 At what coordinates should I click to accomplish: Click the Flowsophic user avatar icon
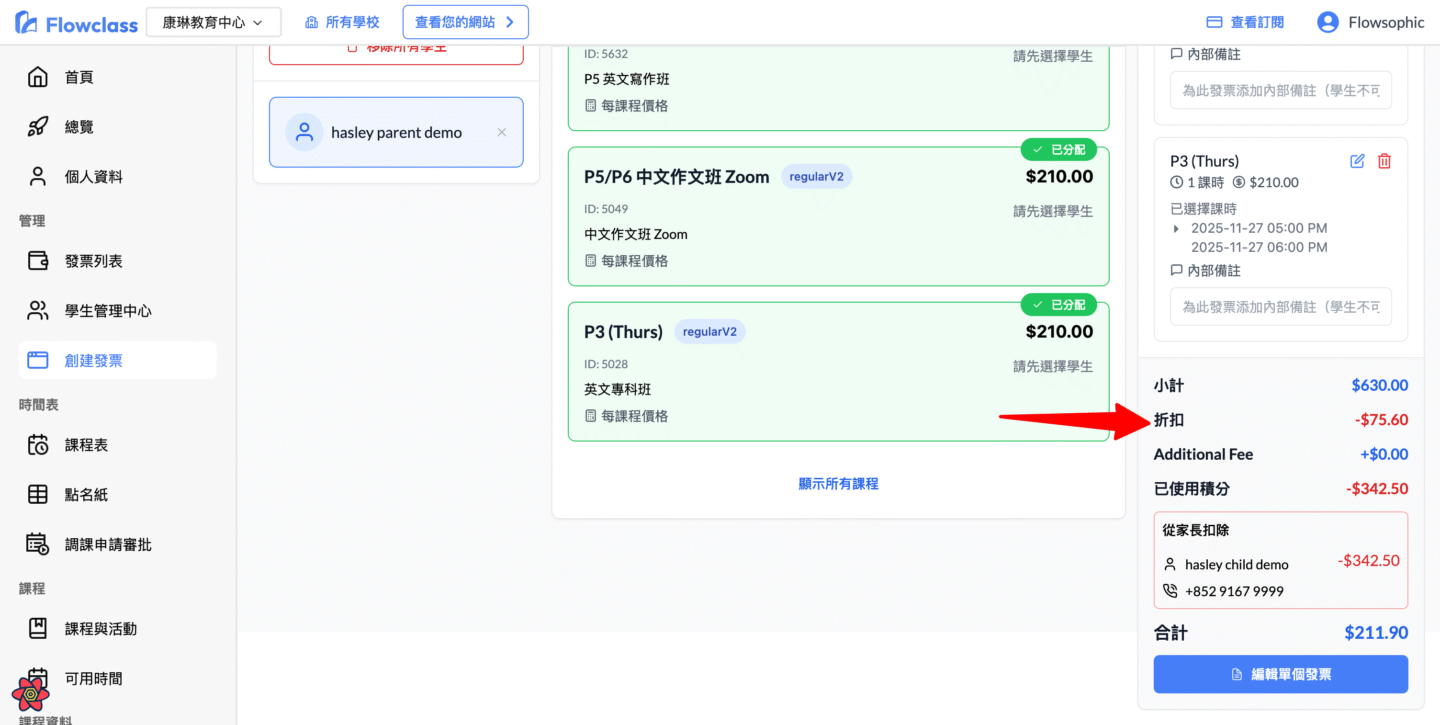click(x=1327, y=22)
